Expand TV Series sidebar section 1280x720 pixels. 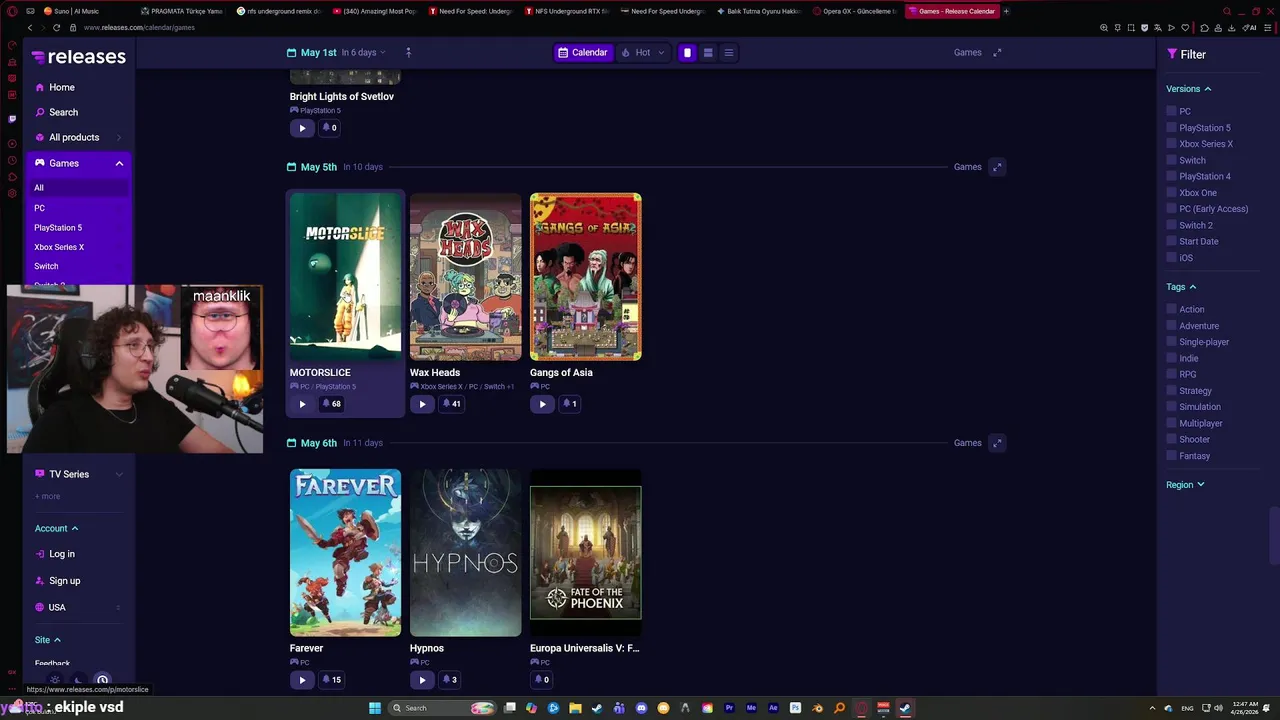click(x=78, y=474)
